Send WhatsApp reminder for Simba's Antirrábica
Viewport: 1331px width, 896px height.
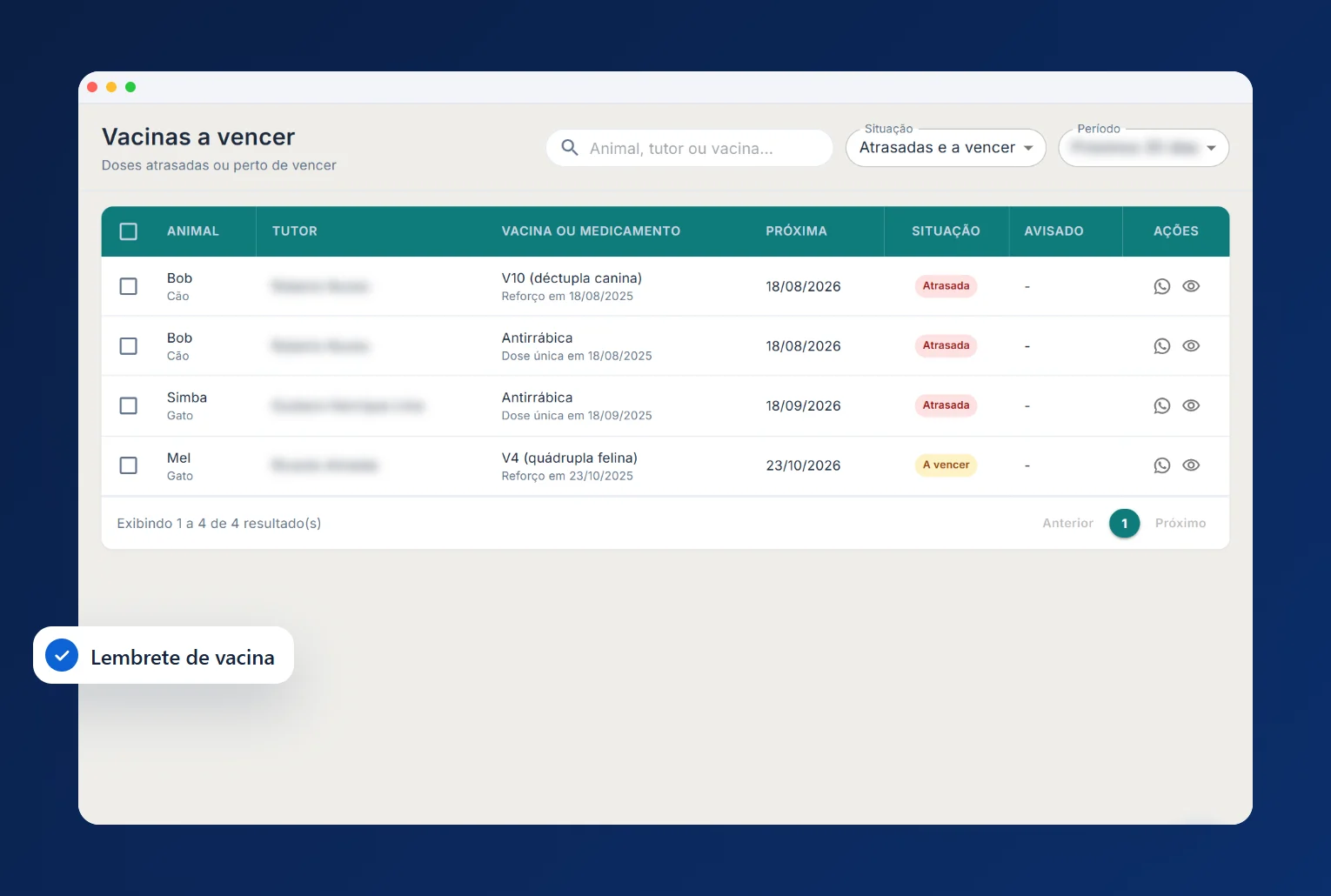coord(1161,406)
